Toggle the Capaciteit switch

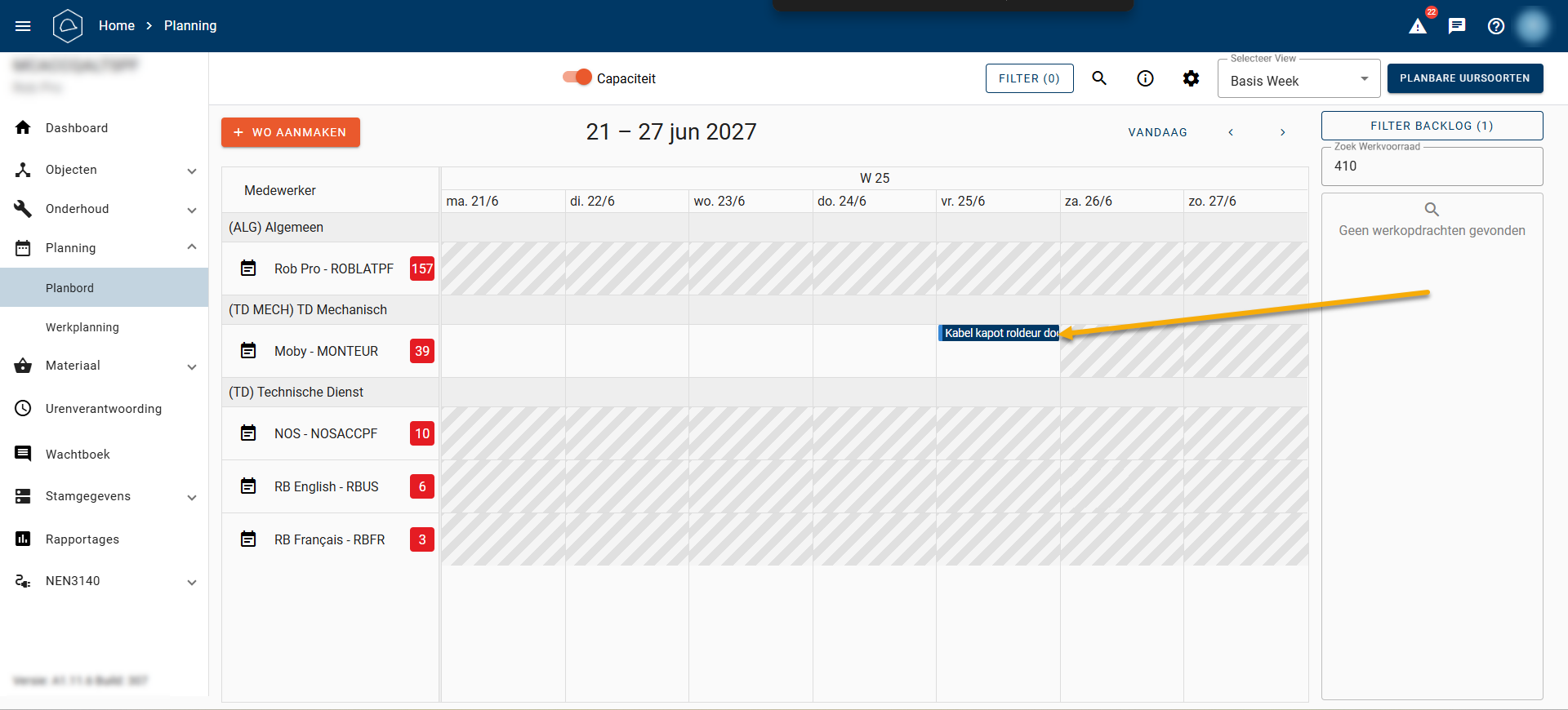tap(577, 78)
